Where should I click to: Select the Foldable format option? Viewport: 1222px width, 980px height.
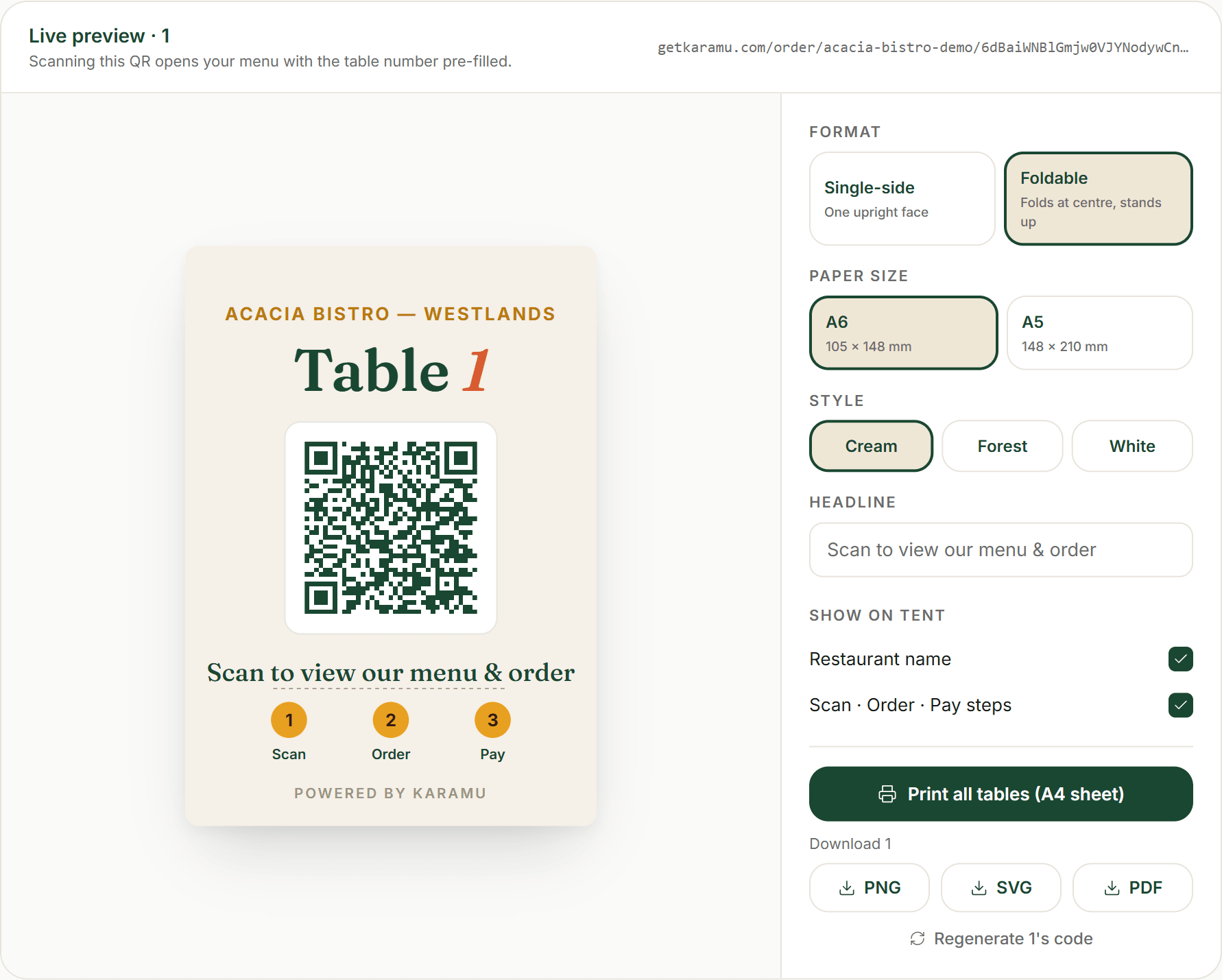(1099, 199)
